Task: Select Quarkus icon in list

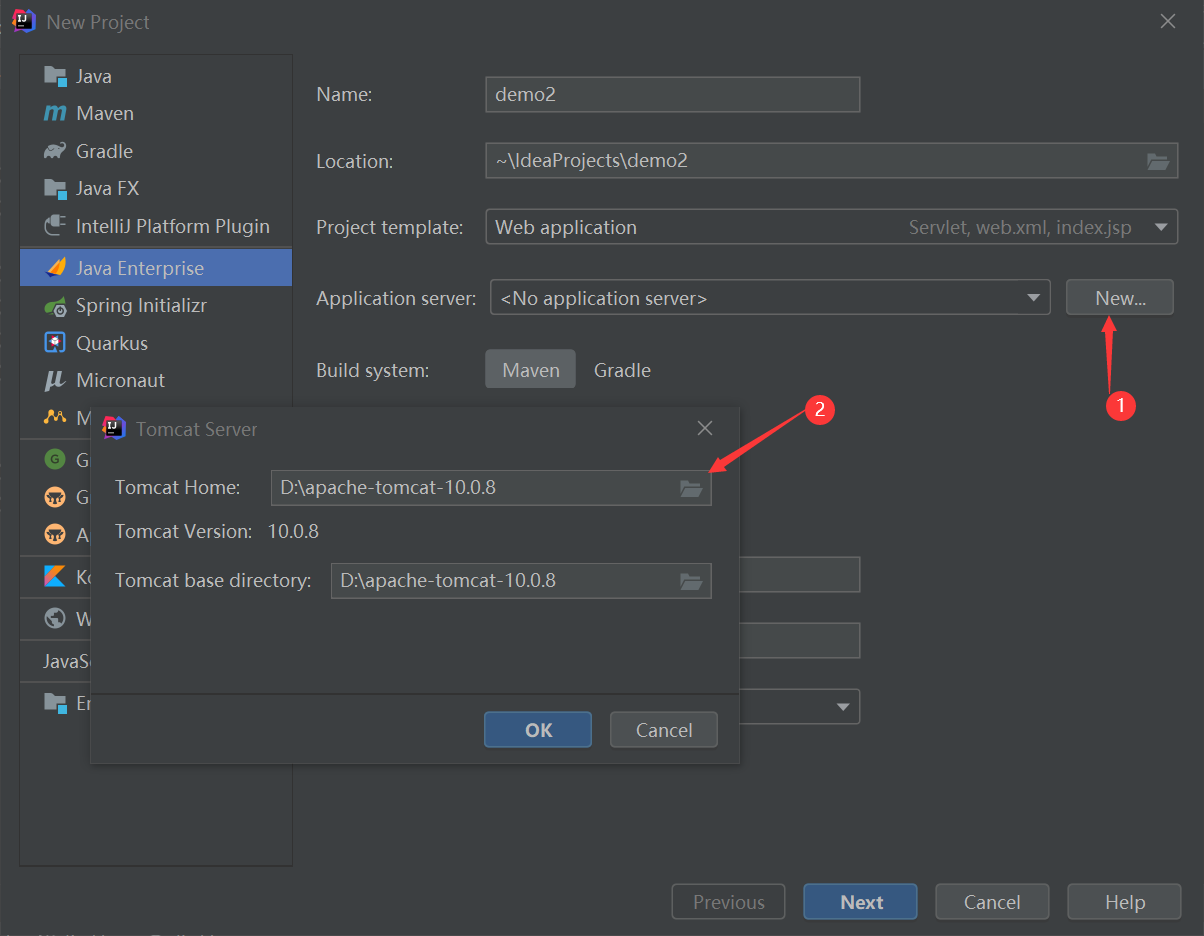Action: coord(55,343)
